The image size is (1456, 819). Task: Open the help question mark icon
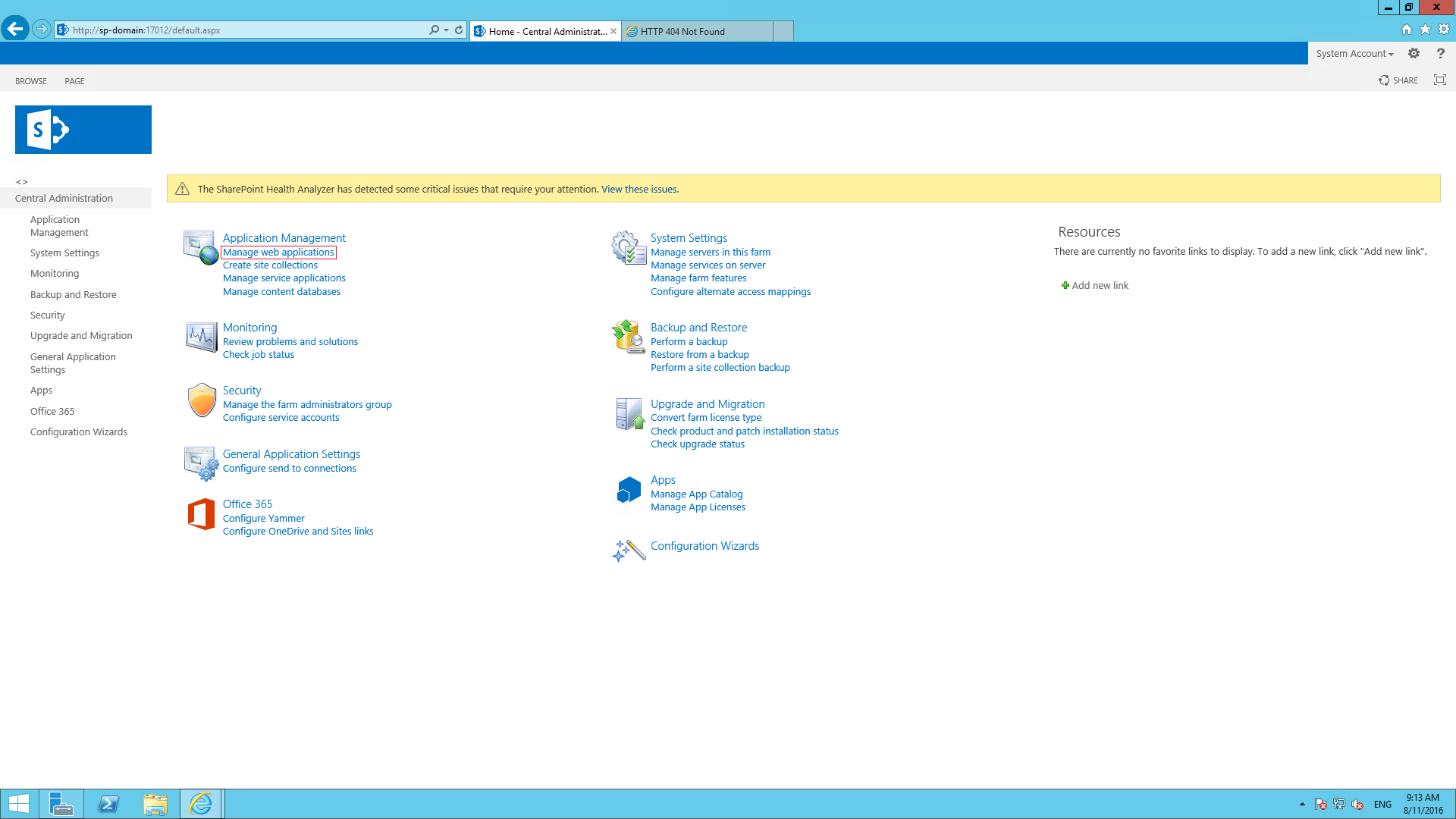click(x=1440, y=53)
